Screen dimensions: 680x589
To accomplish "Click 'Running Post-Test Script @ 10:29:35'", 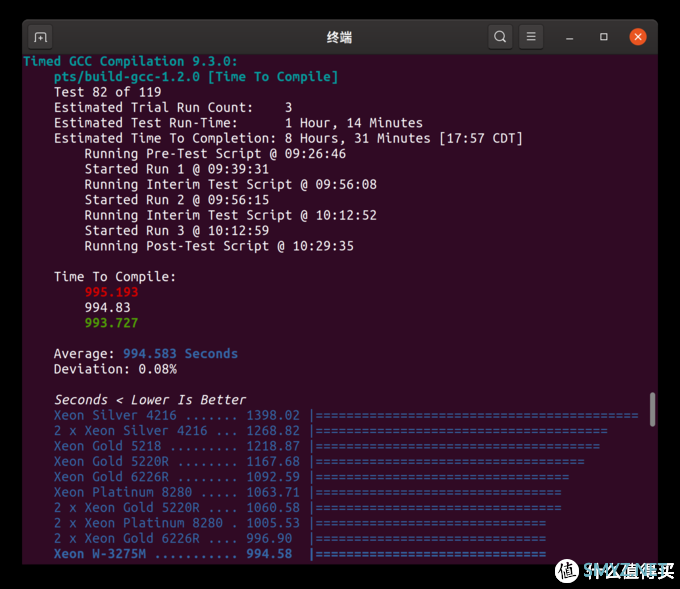I will click(219, 246).
